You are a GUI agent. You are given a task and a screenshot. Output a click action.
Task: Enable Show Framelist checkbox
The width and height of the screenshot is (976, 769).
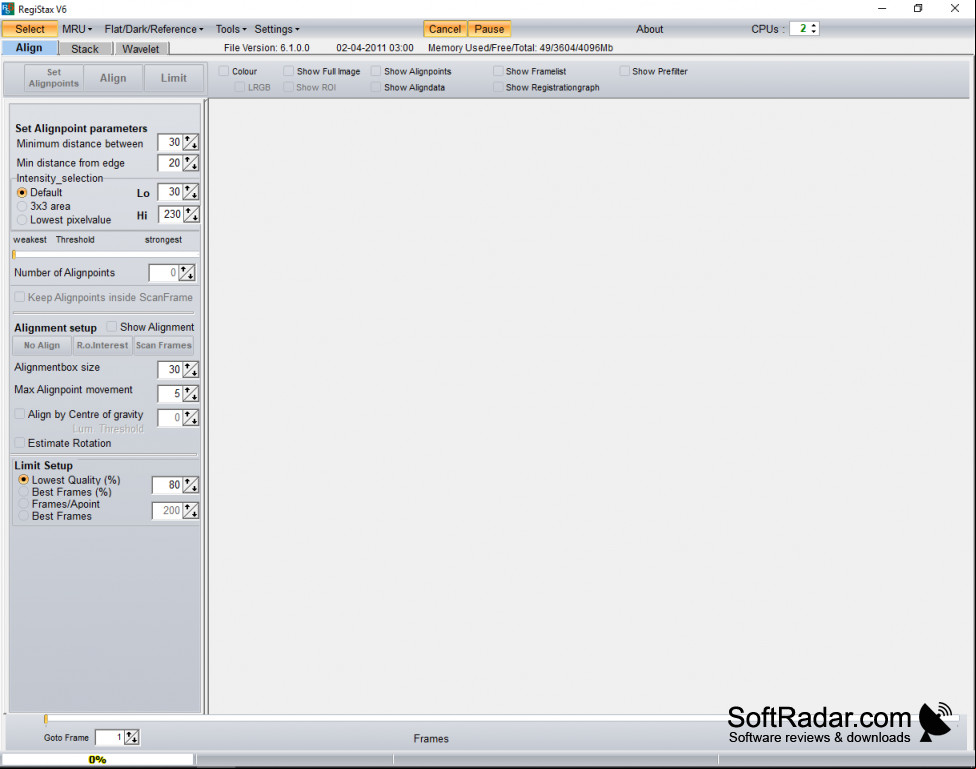(498, 71)
